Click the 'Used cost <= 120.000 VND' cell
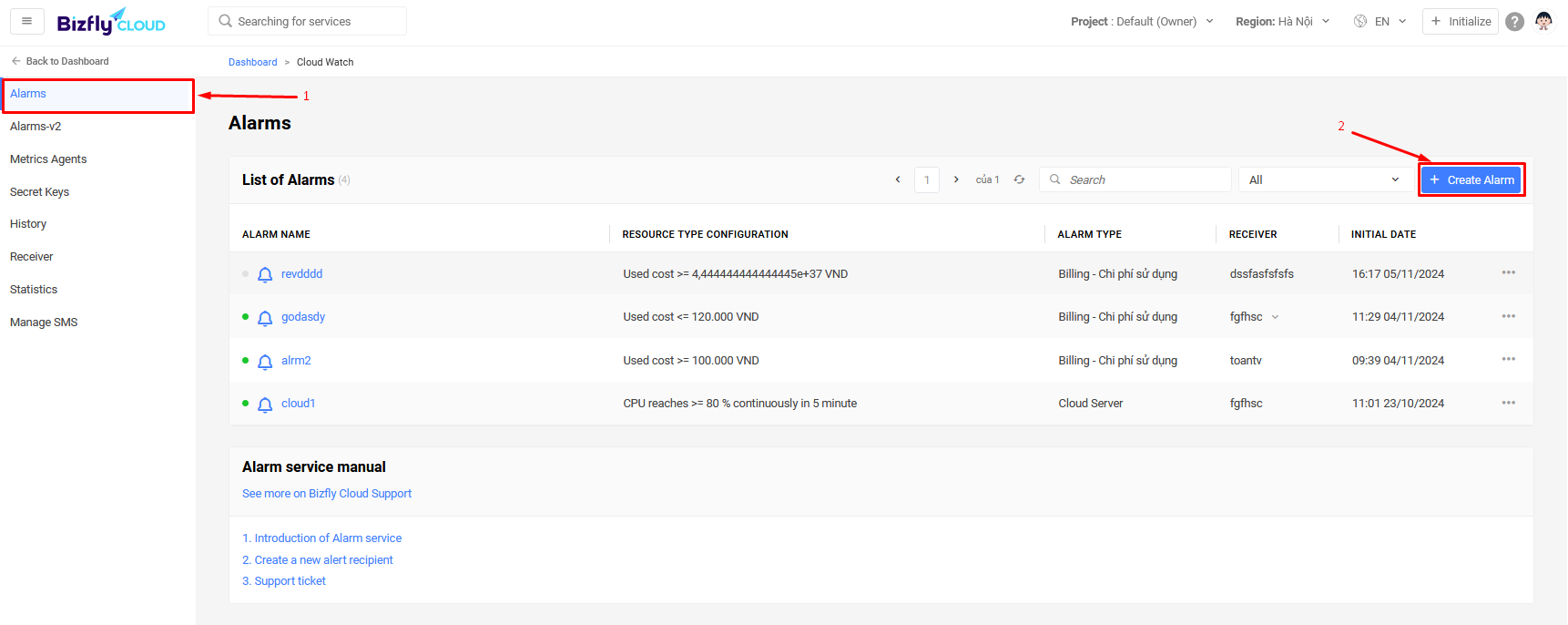 [x=691, y=316]
